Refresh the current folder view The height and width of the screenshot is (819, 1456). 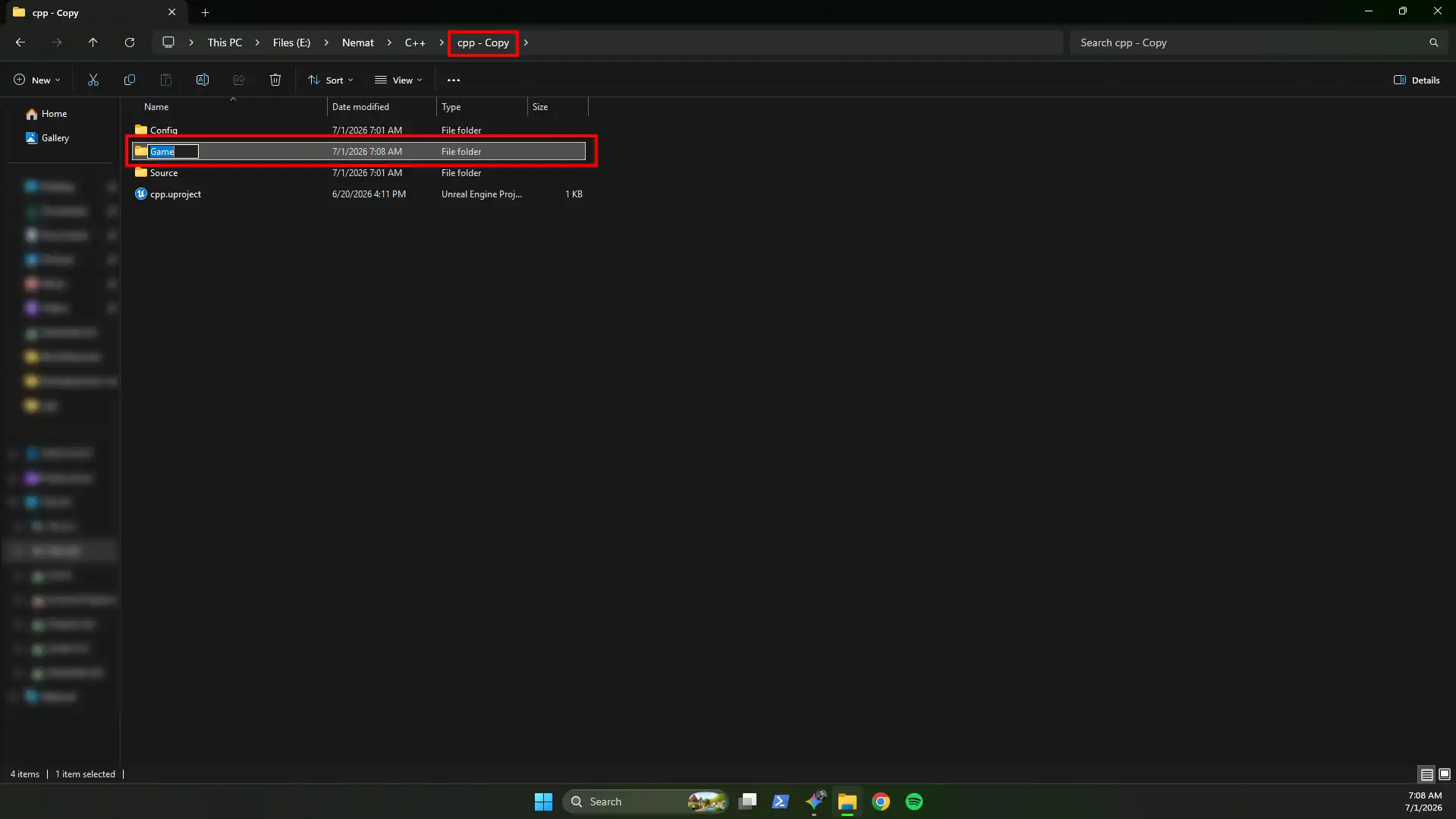(x=130, y=43)
